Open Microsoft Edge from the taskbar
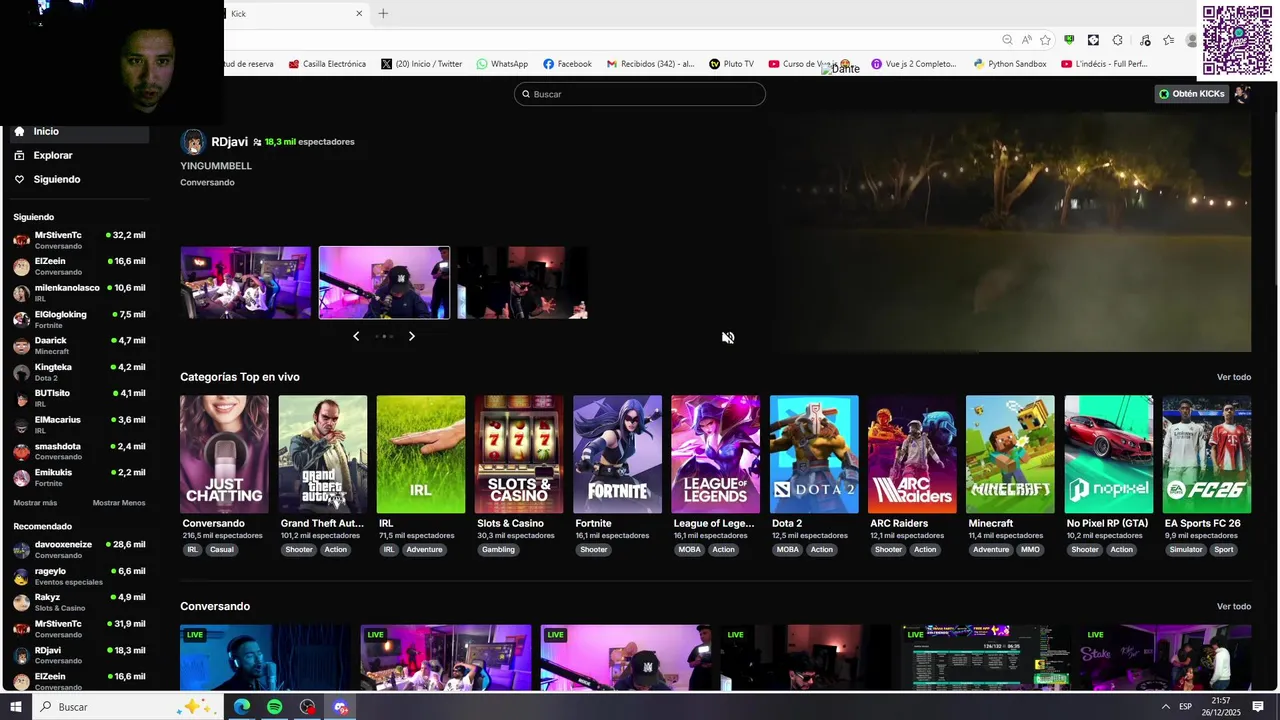This screenshot has height=720, width=1280. [x=242, y=707]
